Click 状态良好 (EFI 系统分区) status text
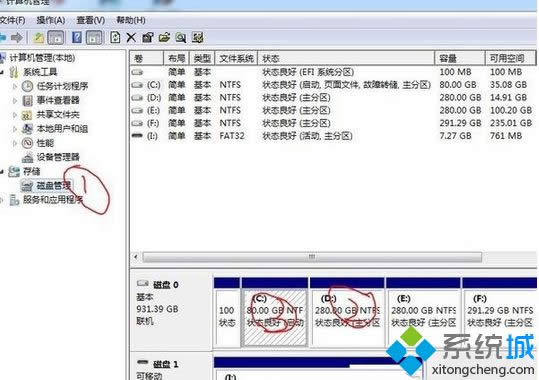The width and height of the screenshot is (539, 380). point(308,72)
